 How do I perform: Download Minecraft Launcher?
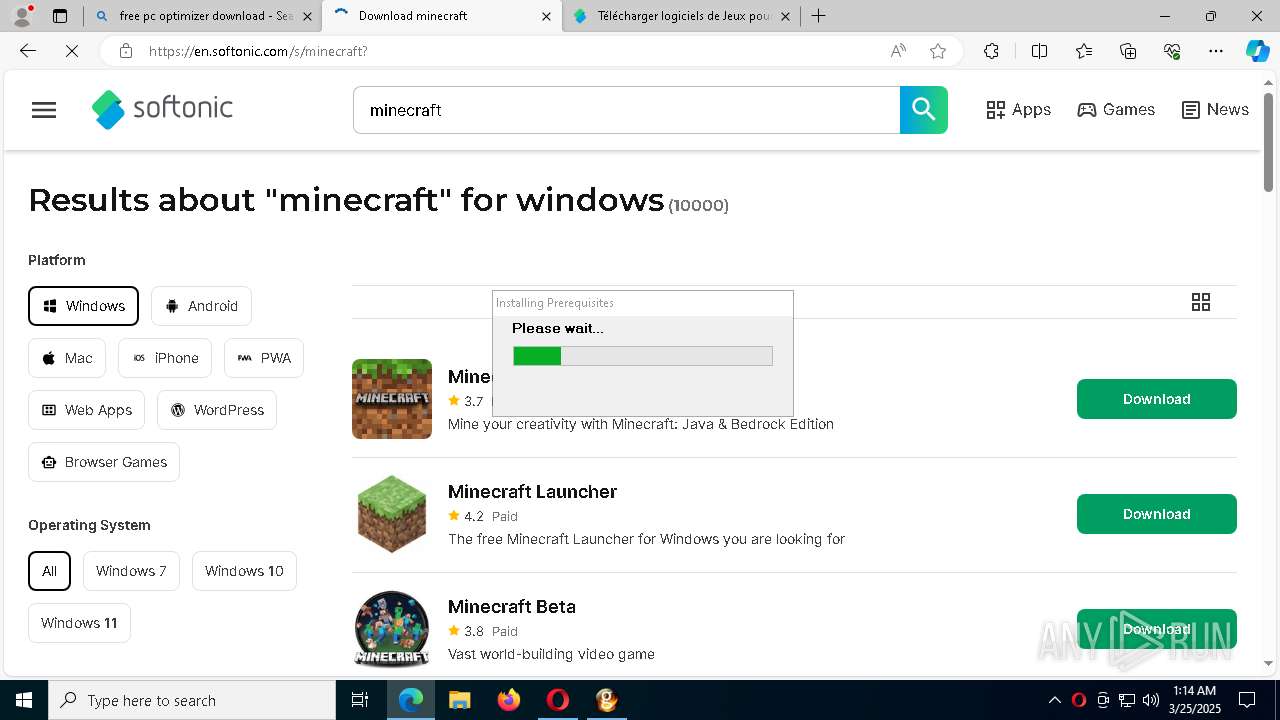coord(1156,514)
